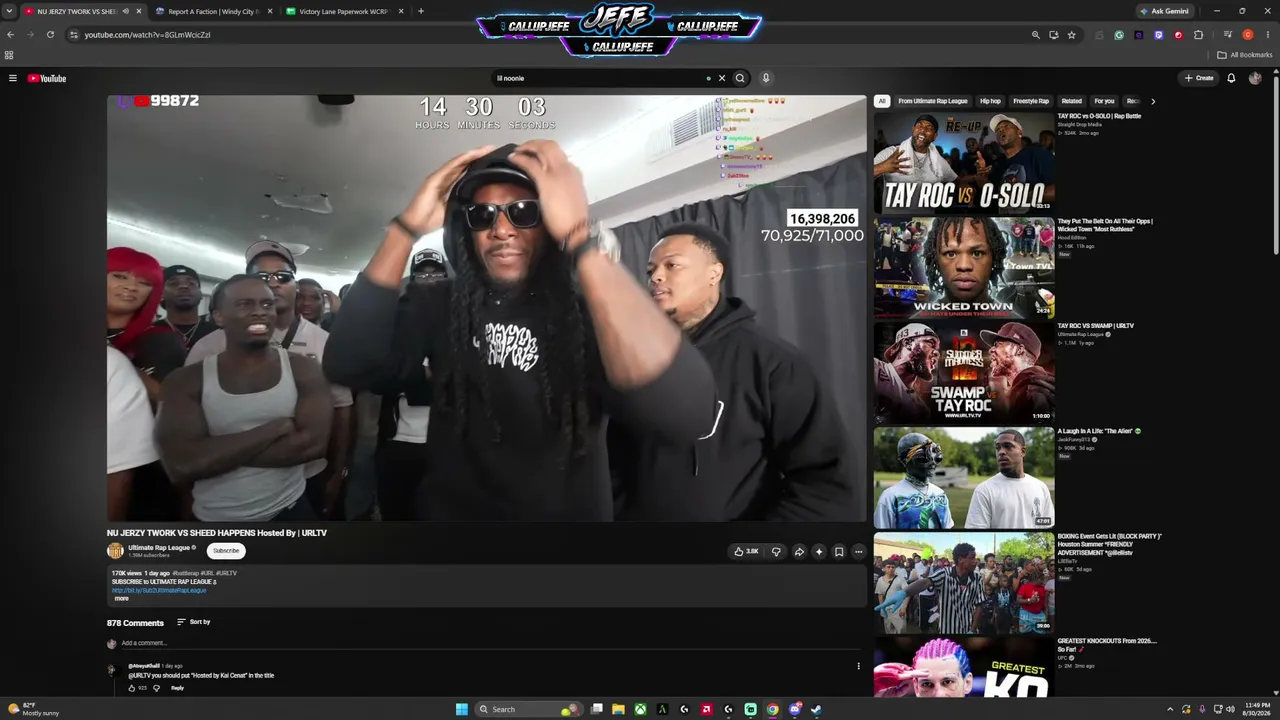Select the Related filter chip
Viewport: 1280px width, 720px height.
click(x=1072, y=101)
